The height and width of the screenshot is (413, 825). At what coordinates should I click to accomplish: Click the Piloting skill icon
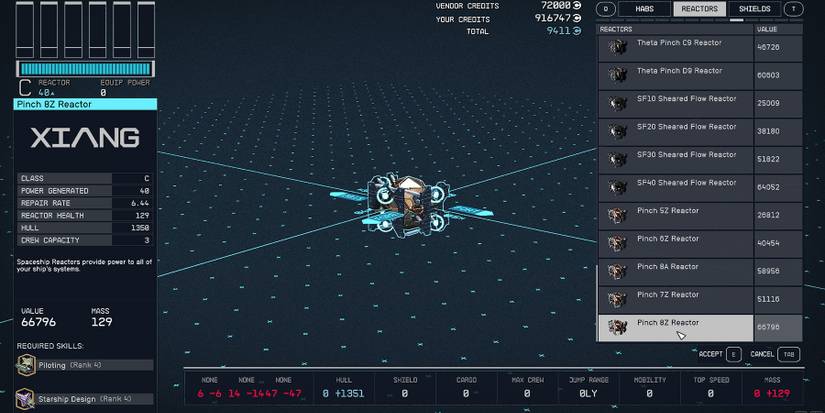click(26, 367)
